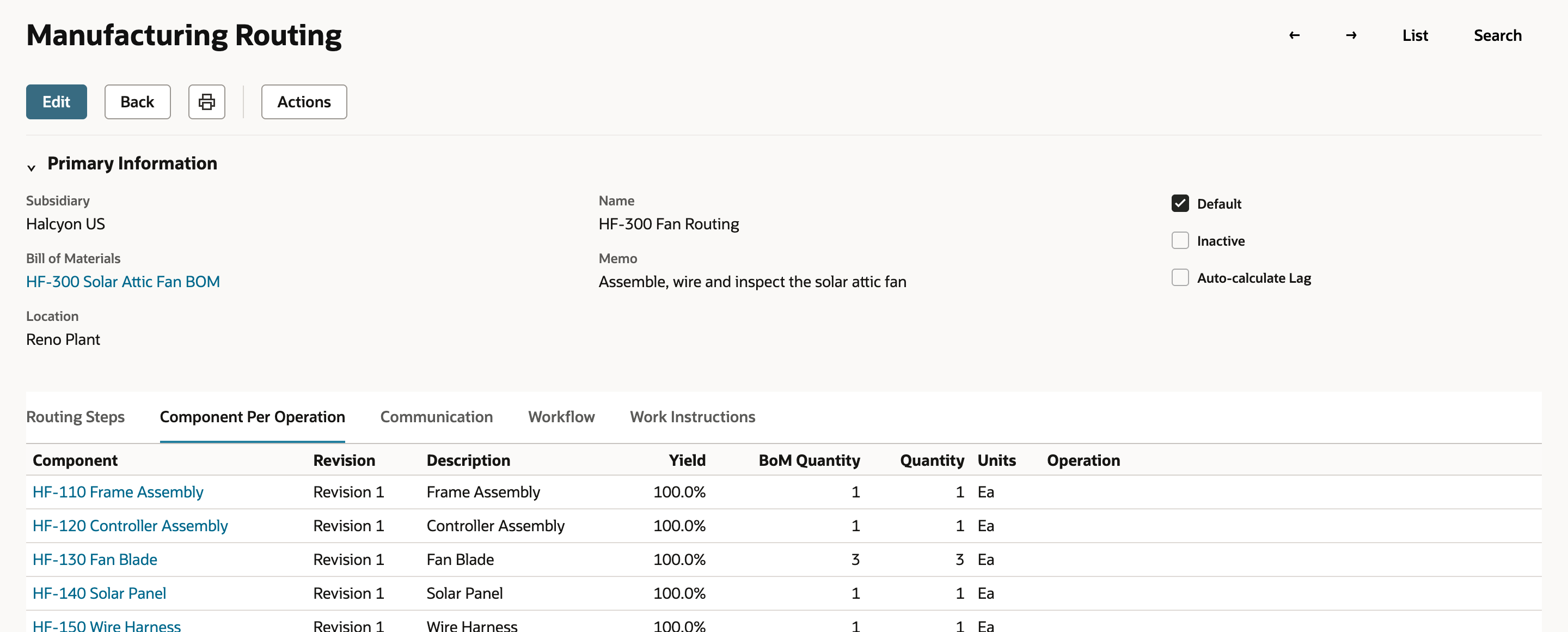
Task: Select the Workflow tab
Action: pyautogui.click(x=561, y=416)
